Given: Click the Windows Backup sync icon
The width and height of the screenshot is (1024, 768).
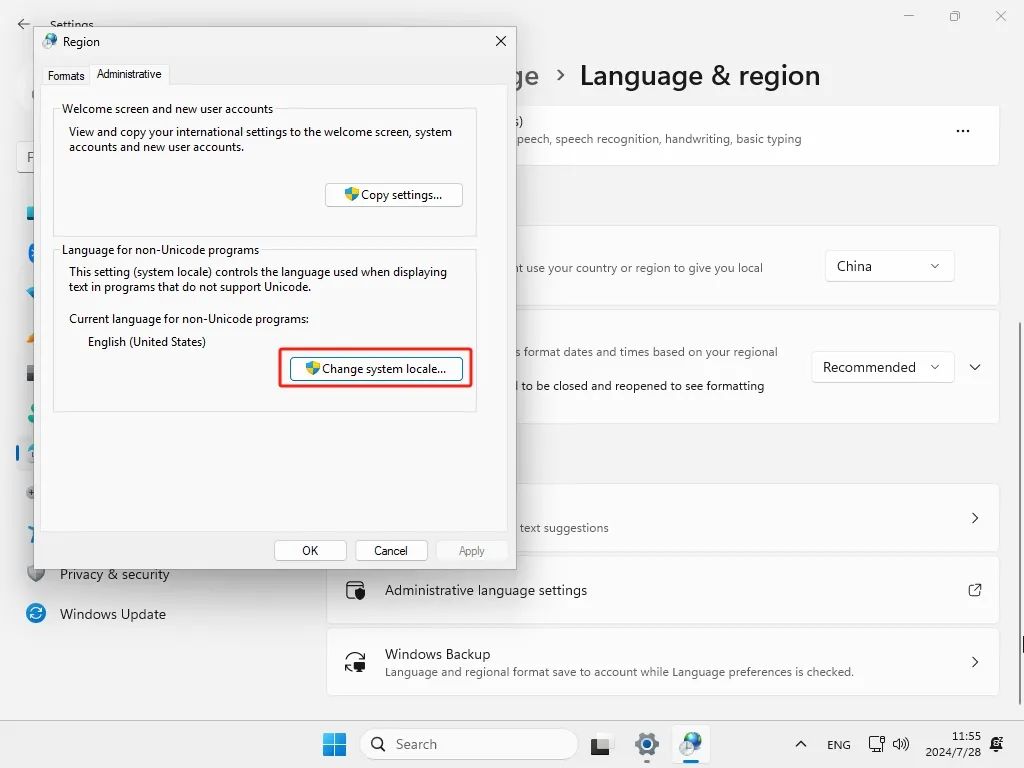Looking at the screenshot, I should [355, 662].
